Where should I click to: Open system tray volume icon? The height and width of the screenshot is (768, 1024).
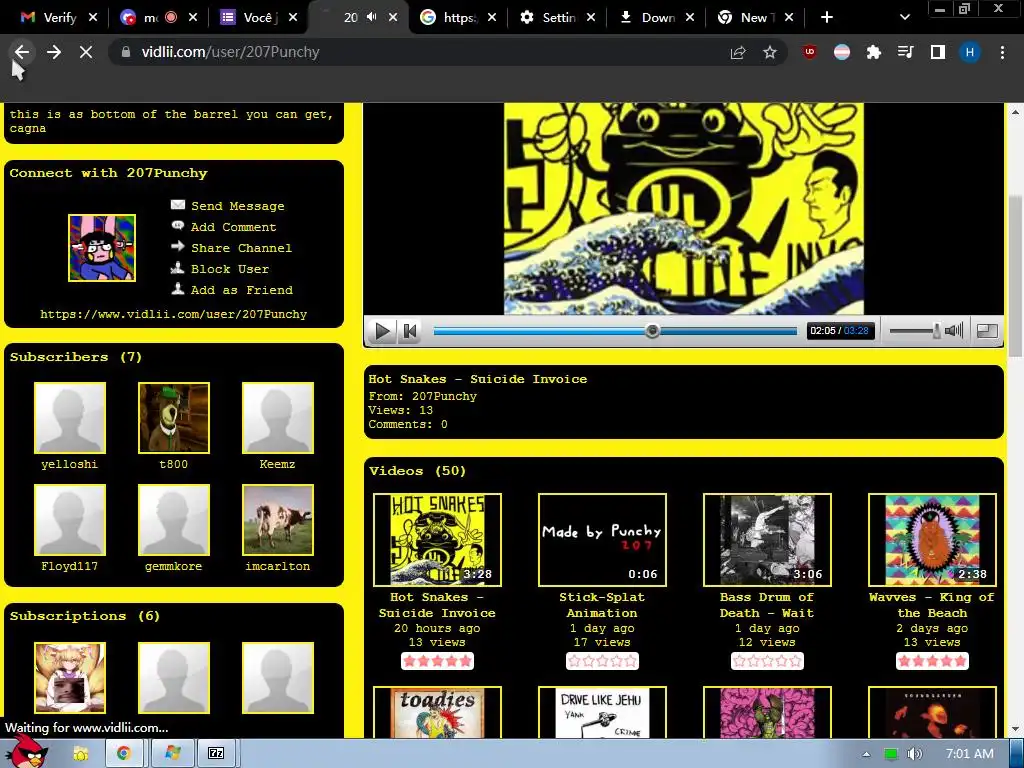pyautogui.click(x=914, y=754)
